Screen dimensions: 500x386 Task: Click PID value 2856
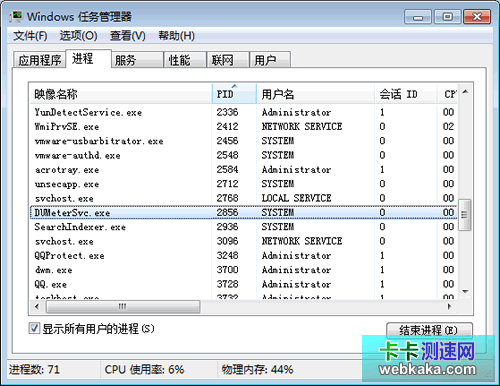pyautogui.click(x=227, y=213)
